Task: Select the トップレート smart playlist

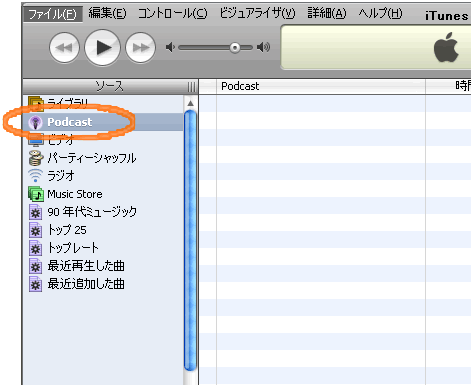Action: click(x=103, y=248)
